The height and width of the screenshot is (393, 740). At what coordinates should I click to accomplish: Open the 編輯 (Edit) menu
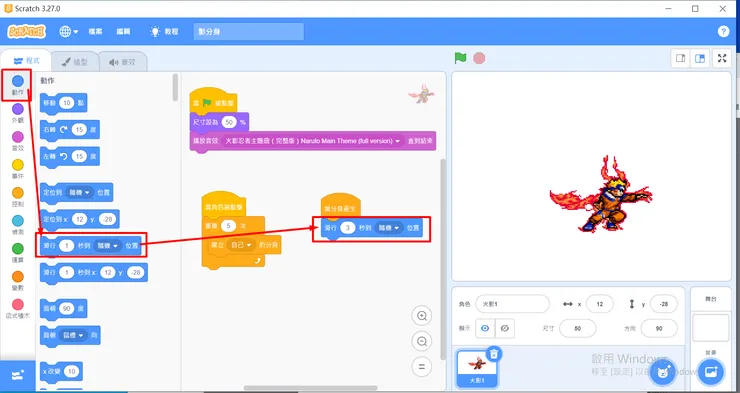pyautogui.click(x=123, y=32)
